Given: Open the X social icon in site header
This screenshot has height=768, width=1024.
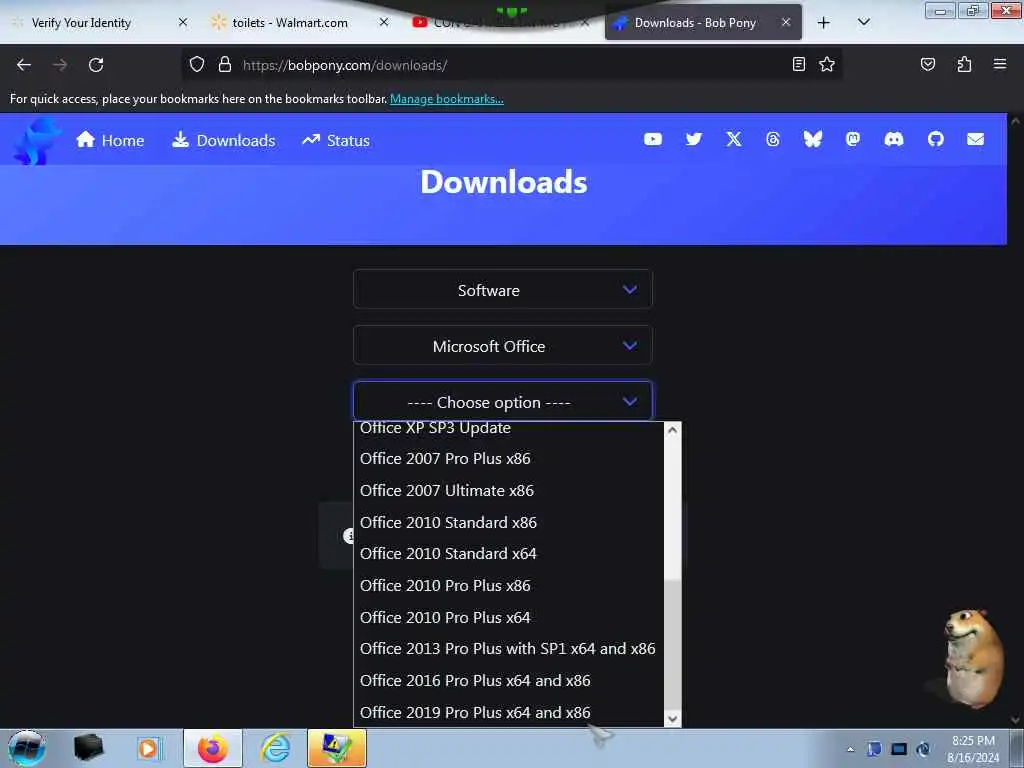Looking at the screenshot, I should [733, 139].
